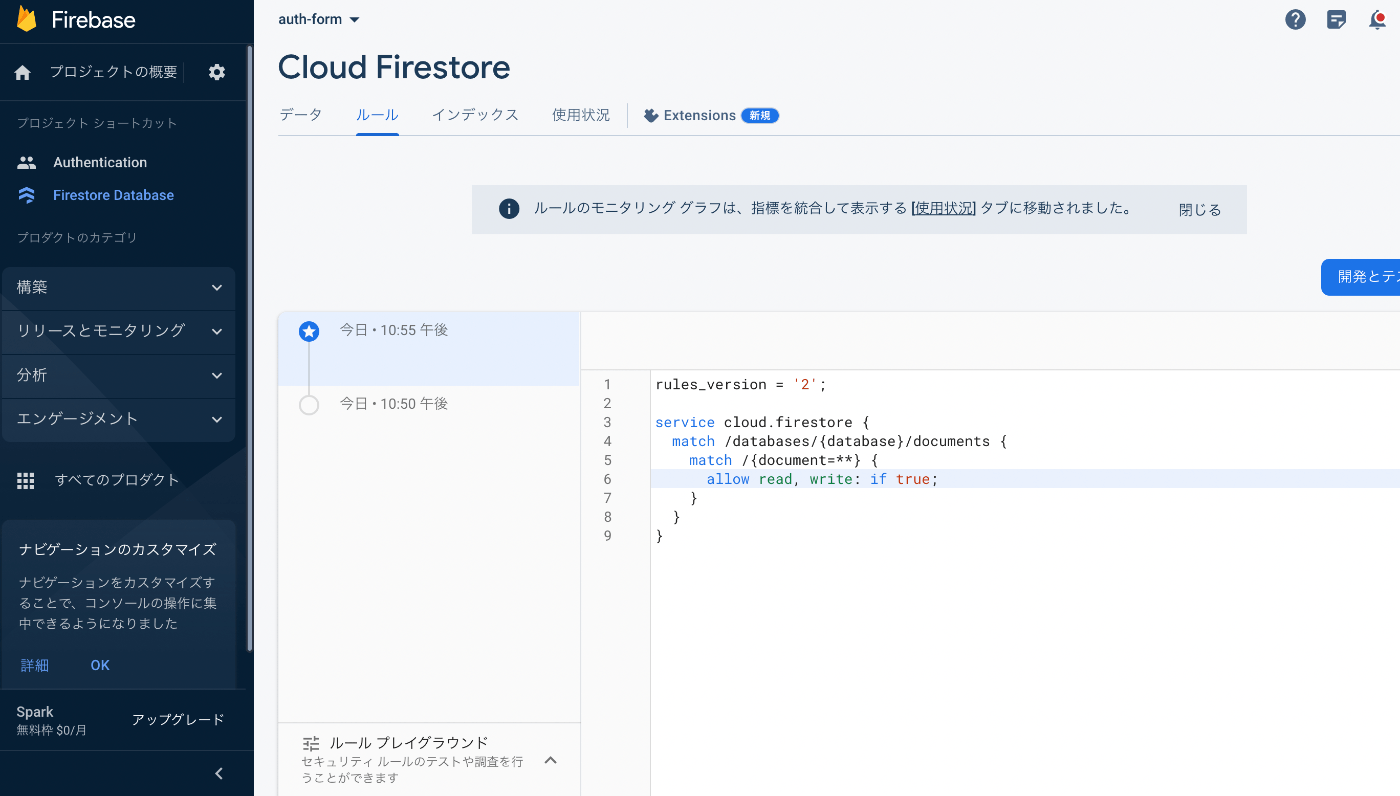Click the すべてのプロダクト grid icon
The image size is (1400, 796).
point(26,480)
